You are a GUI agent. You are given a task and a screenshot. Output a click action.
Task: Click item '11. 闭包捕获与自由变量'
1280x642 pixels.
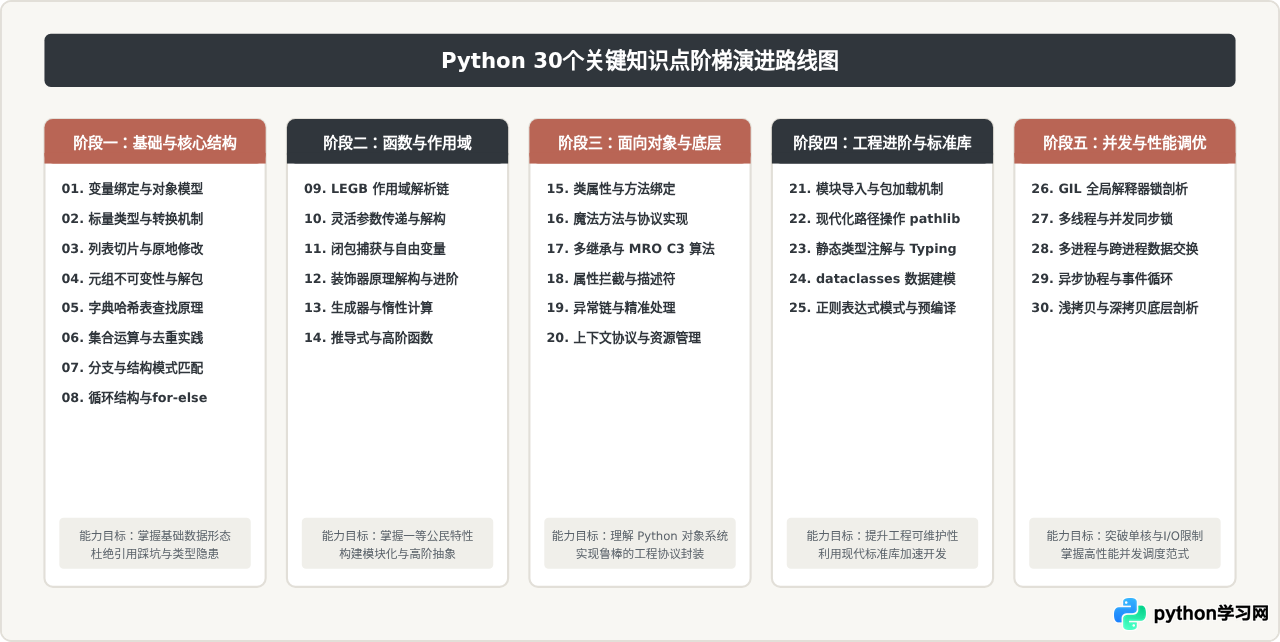pyautogui.click(x=375, y=248)
